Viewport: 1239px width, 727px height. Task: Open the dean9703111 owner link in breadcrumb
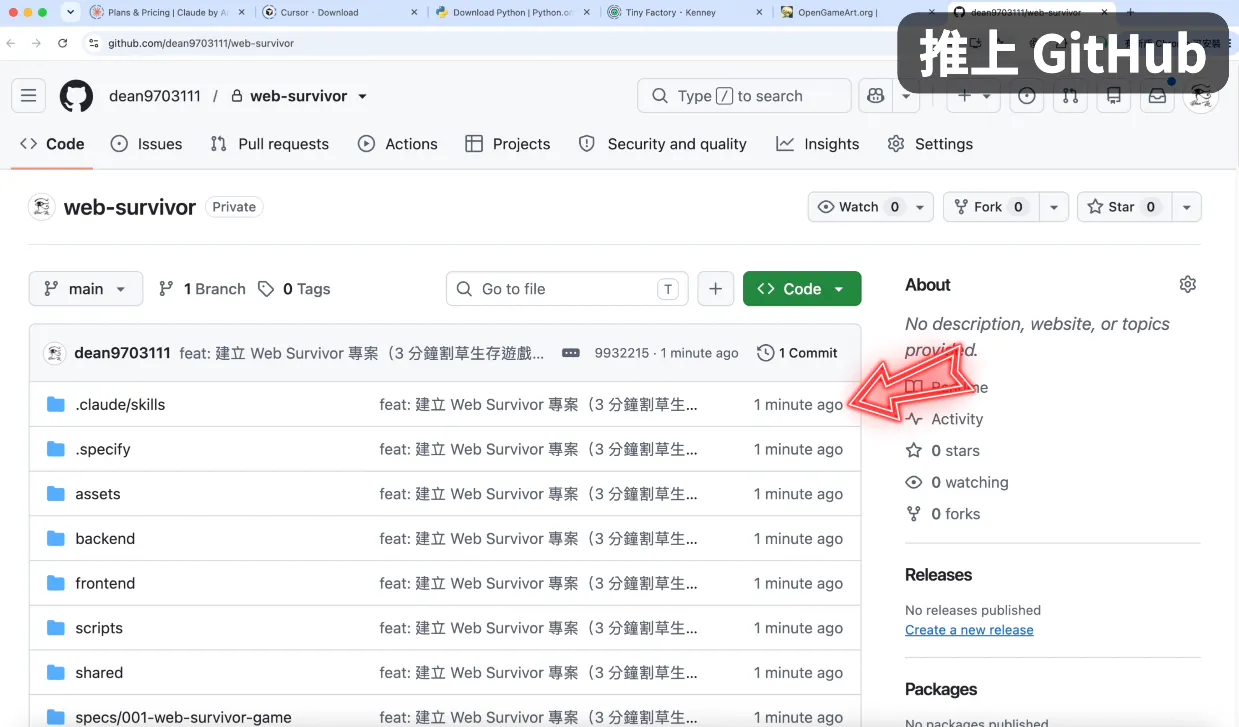pos(155,96)
